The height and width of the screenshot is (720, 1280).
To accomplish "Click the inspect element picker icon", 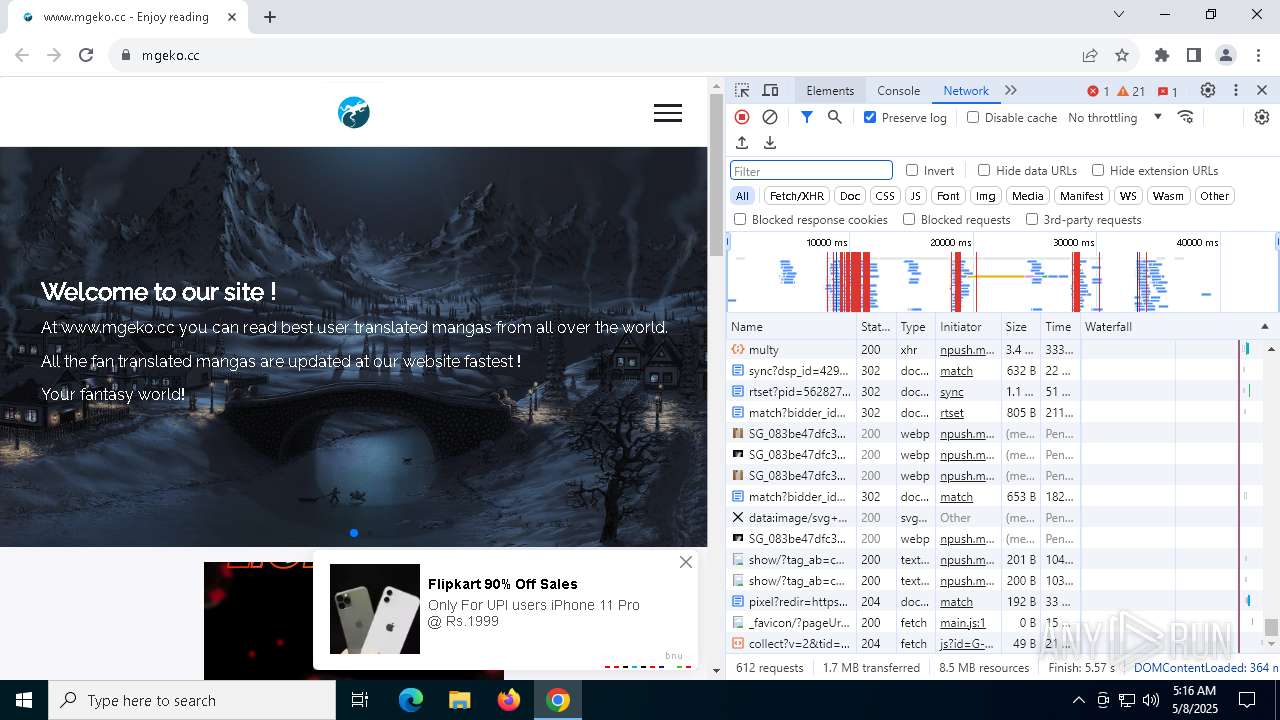I will tap(742, 90).
